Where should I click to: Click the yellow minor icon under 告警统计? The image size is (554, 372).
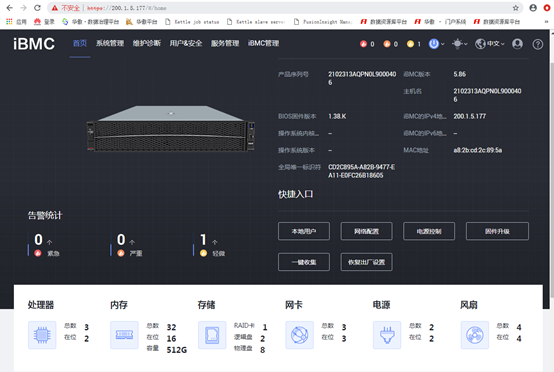pyautogui.click(x=204, y=253)
